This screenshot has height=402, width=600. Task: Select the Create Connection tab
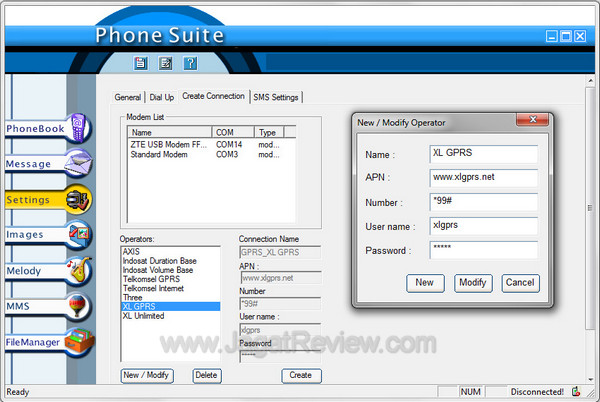click(213, 96)
